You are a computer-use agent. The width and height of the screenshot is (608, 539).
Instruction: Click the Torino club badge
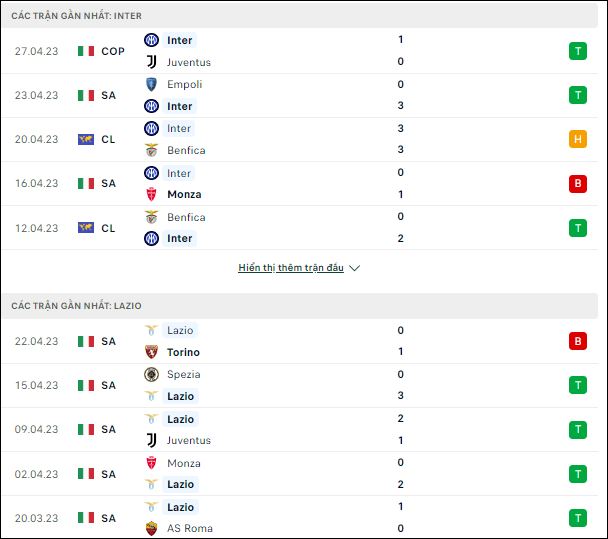pos(151,352)
